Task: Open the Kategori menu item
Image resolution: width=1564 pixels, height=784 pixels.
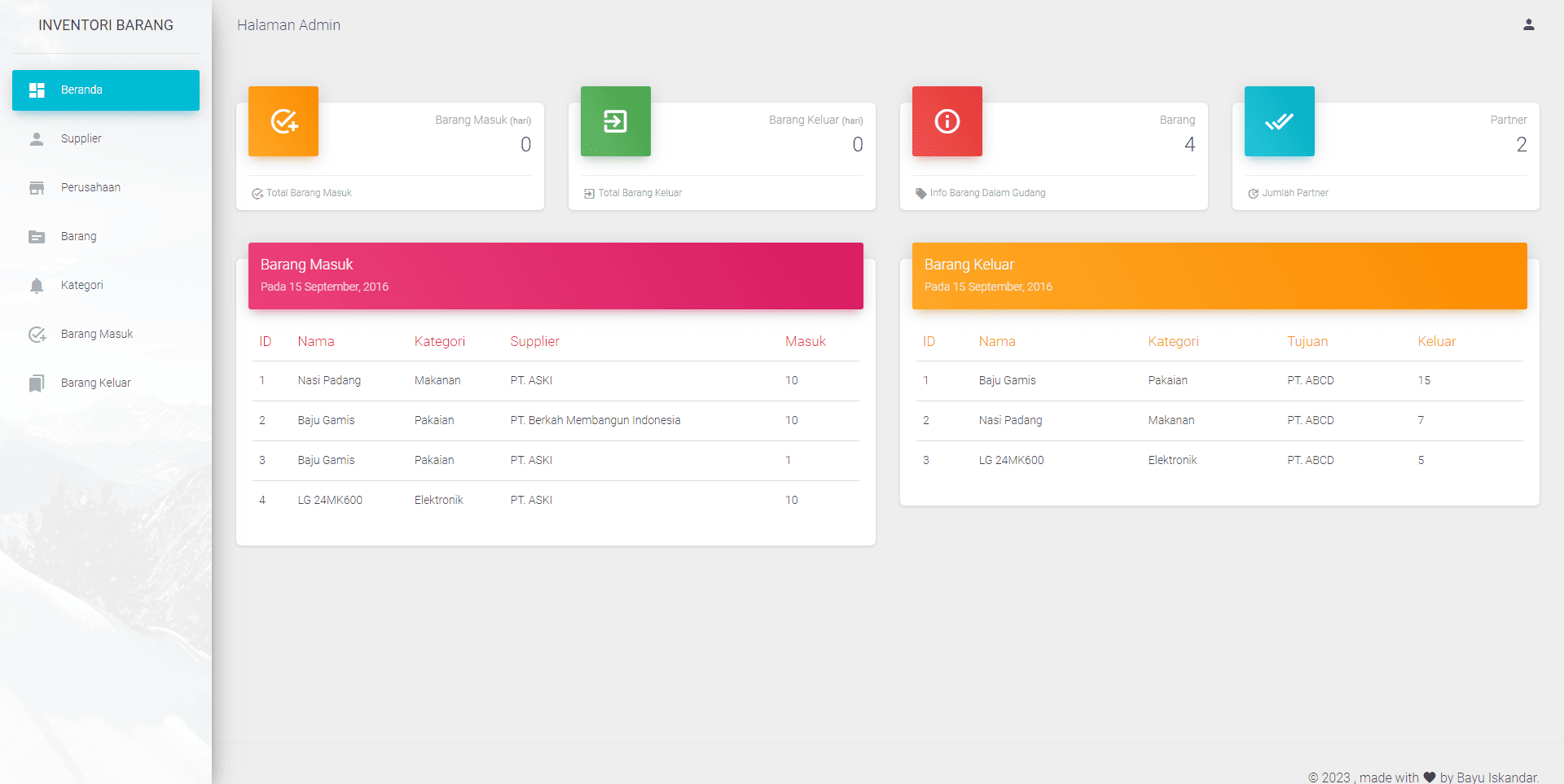Action: coord(106,286)
